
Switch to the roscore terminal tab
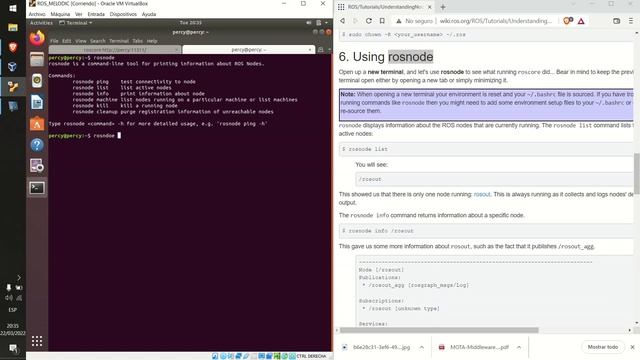(115, 50)
